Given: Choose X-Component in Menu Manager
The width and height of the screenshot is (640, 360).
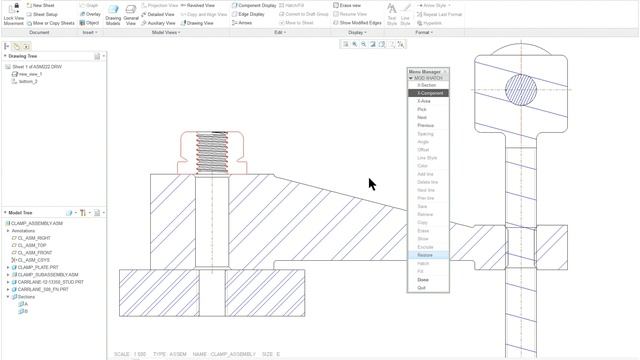Looking at the screenshot, I should [x=428, y=93].
